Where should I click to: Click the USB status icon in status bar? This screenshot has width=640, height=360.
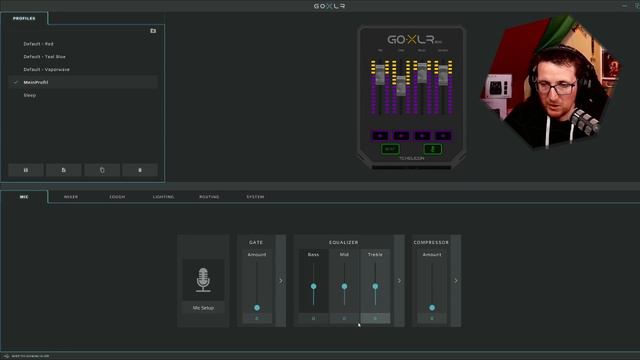pyautogui.click(x=6, y=356)
